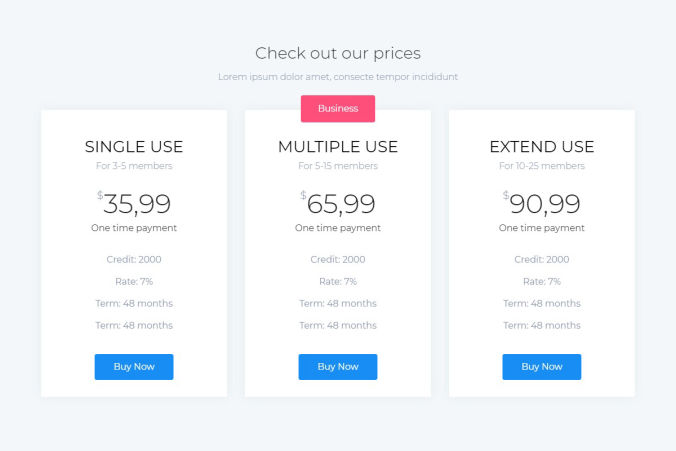Click Buy Now under Extend Use plan
676x451 pixels.
(542, 367)
